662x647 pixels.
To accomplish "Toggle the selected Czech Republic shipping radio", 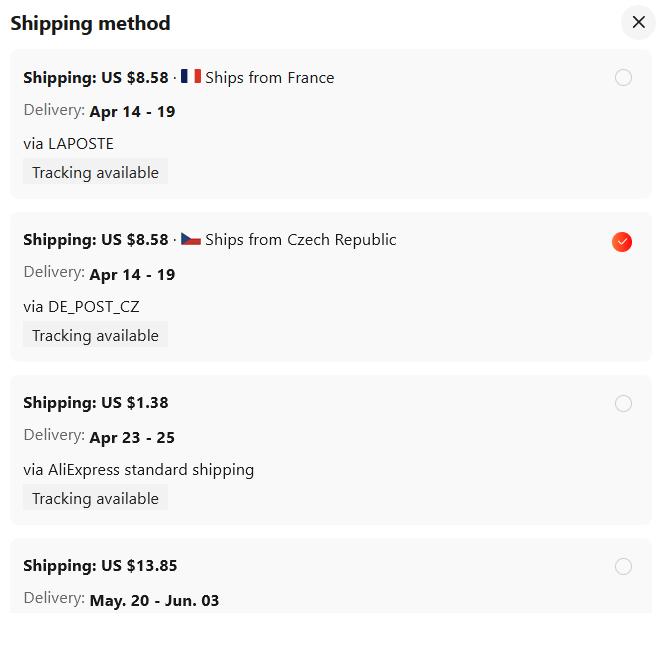I will pyautogui.click(x=622, y=242).
